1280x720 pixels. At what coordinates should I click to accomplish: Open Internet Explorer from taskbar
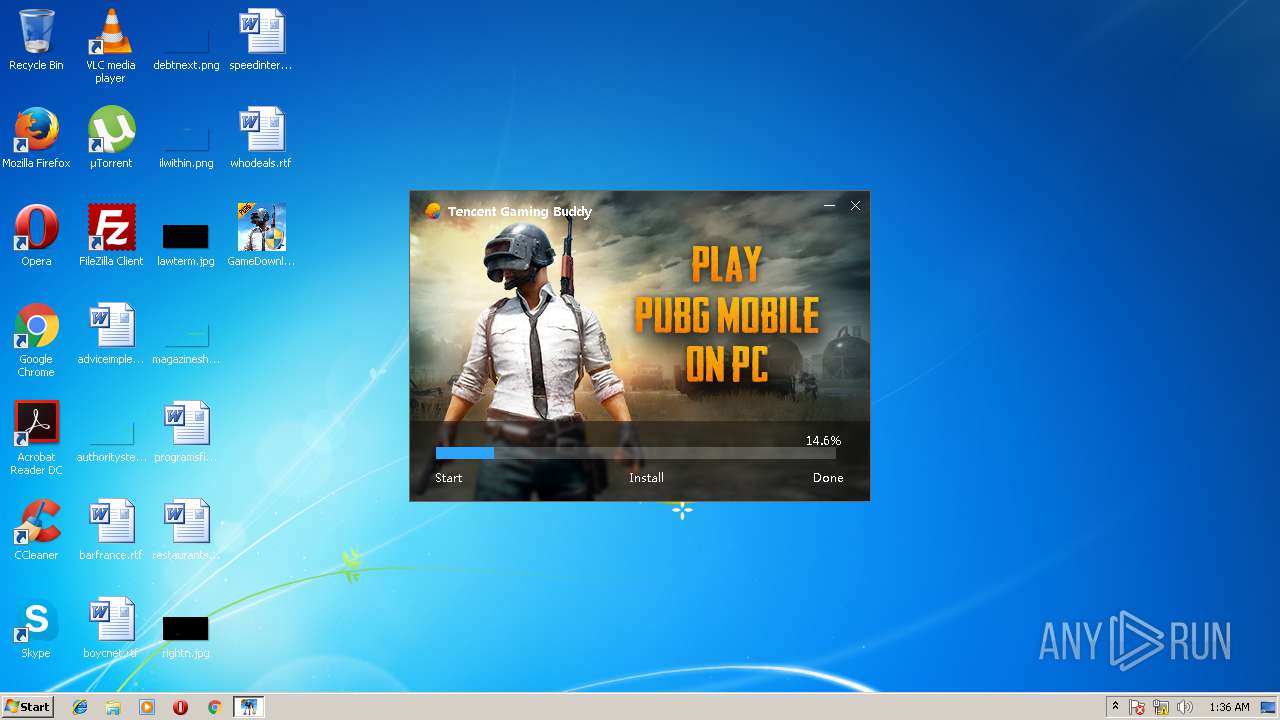click(80, 707)
